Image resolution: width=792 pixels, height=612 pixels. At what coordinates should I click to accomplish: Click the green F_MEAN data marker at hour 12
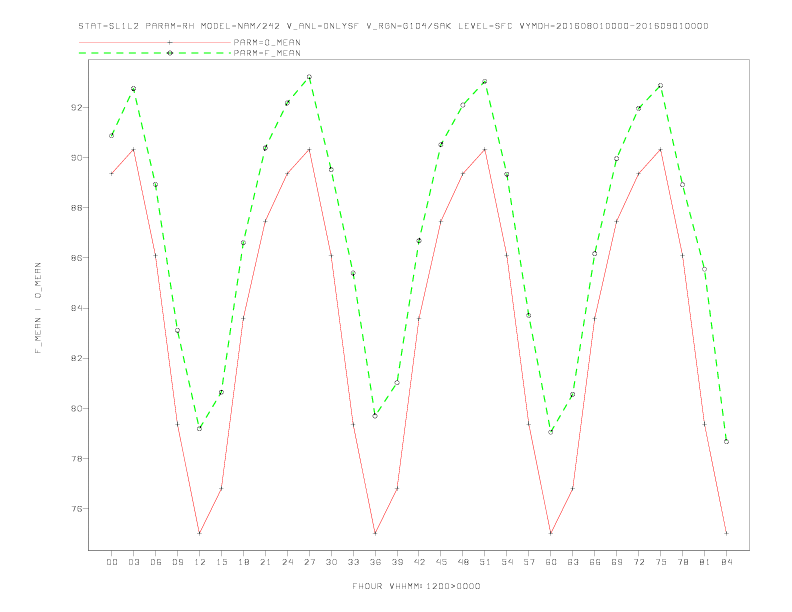200,429
